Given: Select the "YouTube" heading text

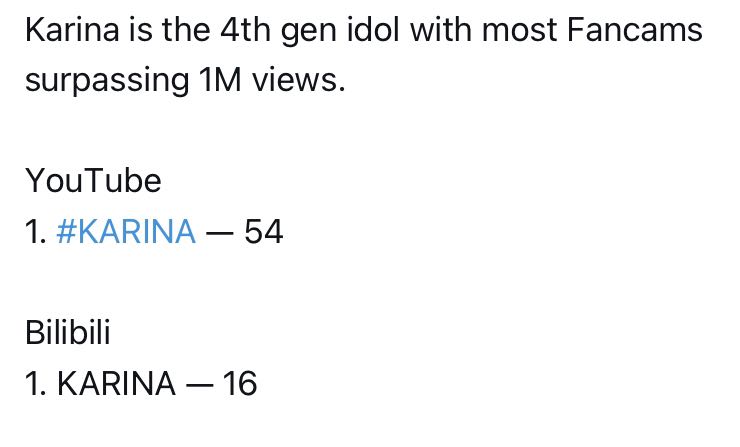Looking at the screenshot, I should (x=93, y=181).
